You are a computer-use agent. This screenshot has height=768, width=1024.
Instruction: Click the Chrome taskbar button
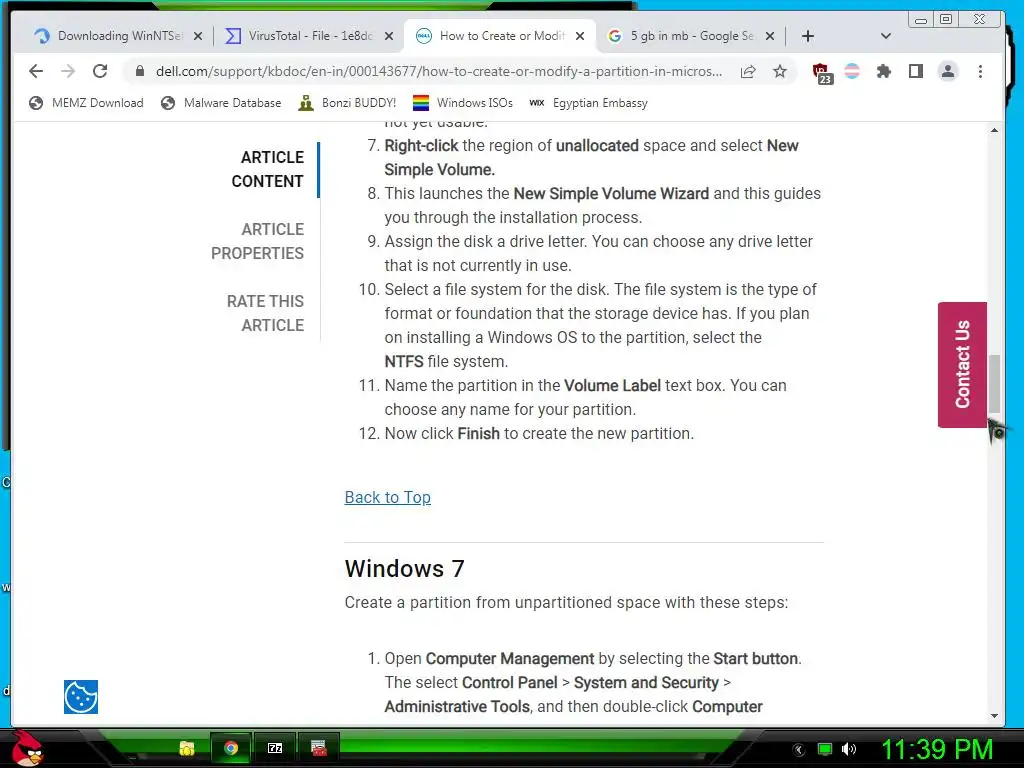point(231,748)
